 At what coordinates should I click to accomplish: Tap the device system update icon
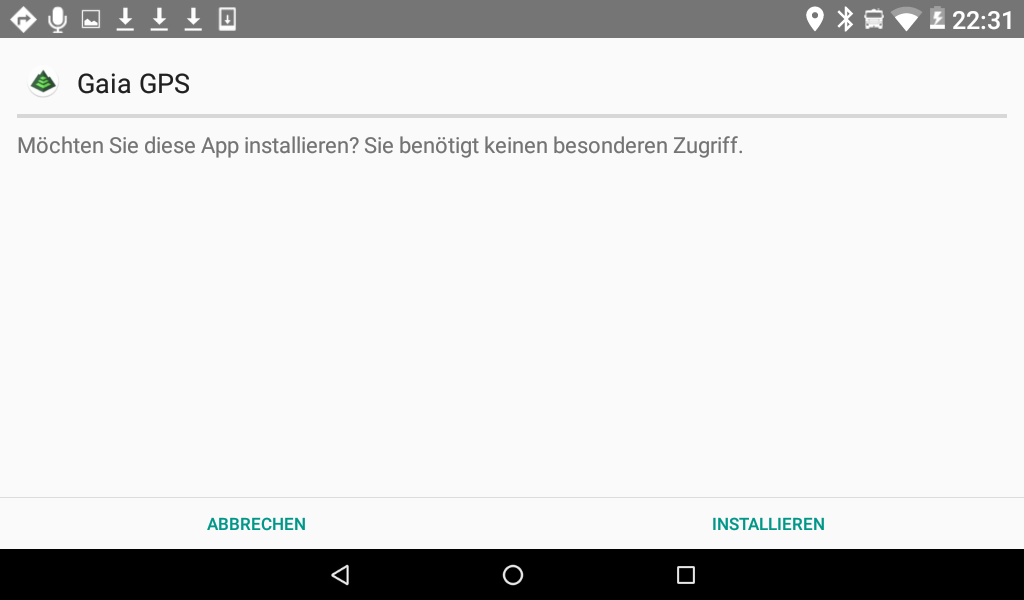(227, 19)
